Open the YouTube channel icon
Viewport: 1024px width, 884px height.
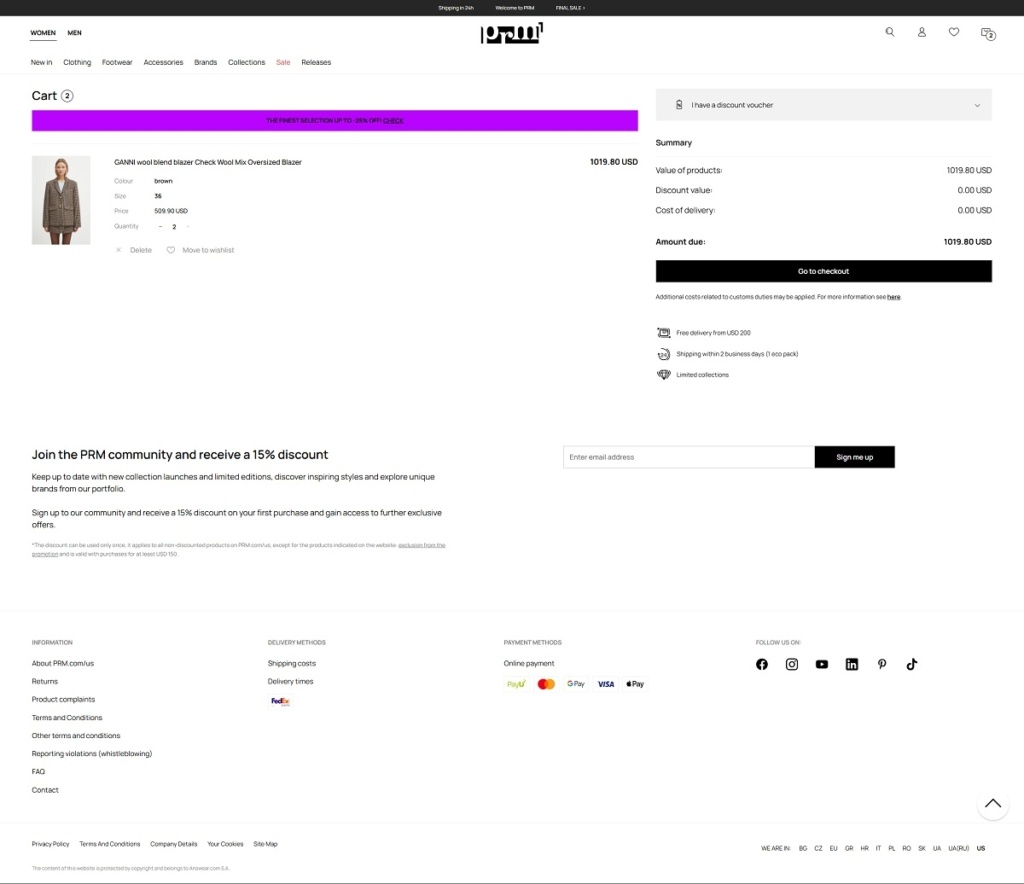point(822,664)
